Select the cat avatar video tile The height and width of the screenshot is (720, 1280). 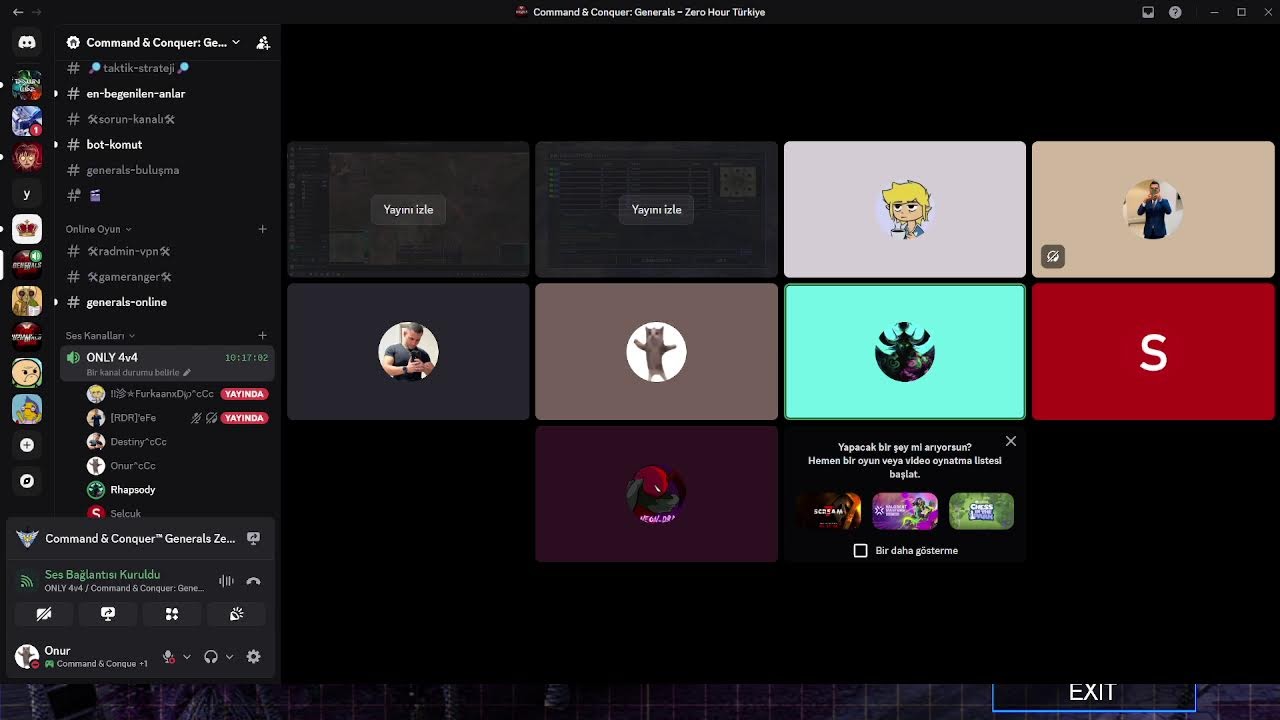point(657,352)
